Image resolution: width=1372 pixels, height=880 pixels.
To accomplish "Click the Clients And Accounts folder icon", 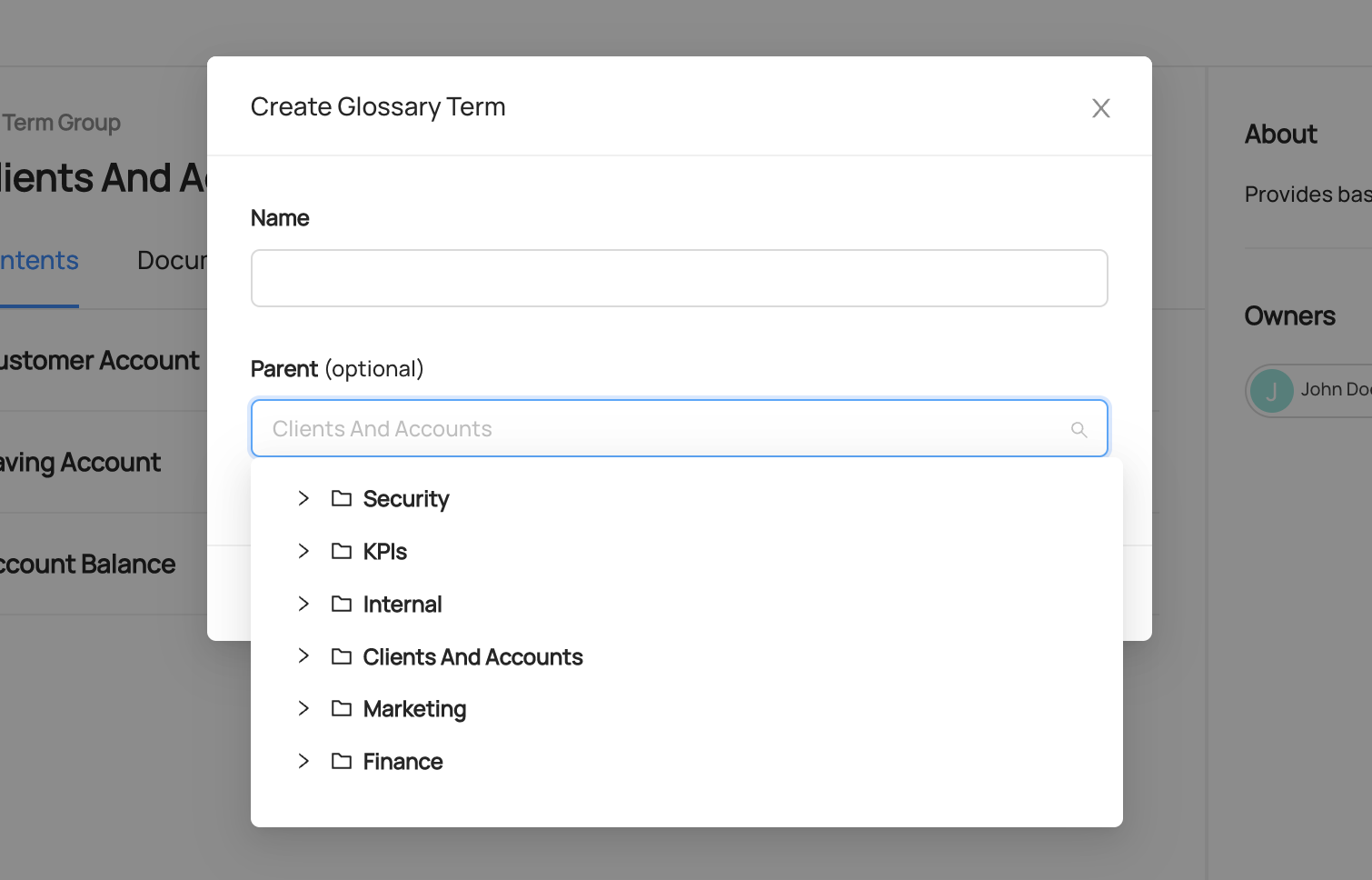I will click(342, 656).
